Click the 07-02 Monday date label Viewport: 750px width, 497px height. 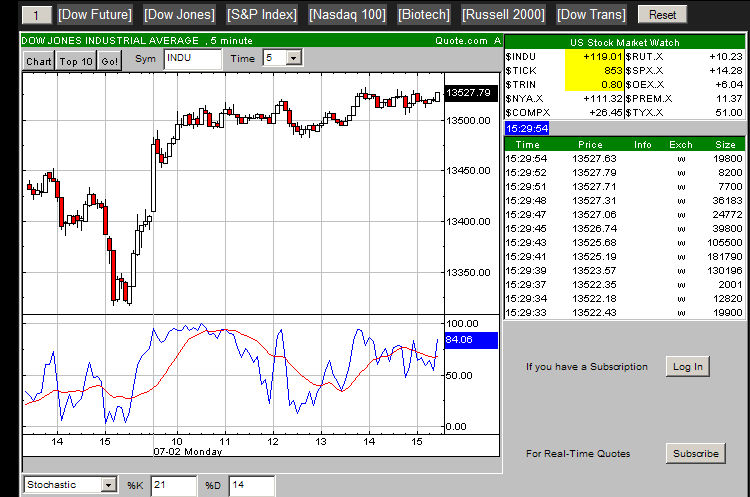click(x=188, y=452)
